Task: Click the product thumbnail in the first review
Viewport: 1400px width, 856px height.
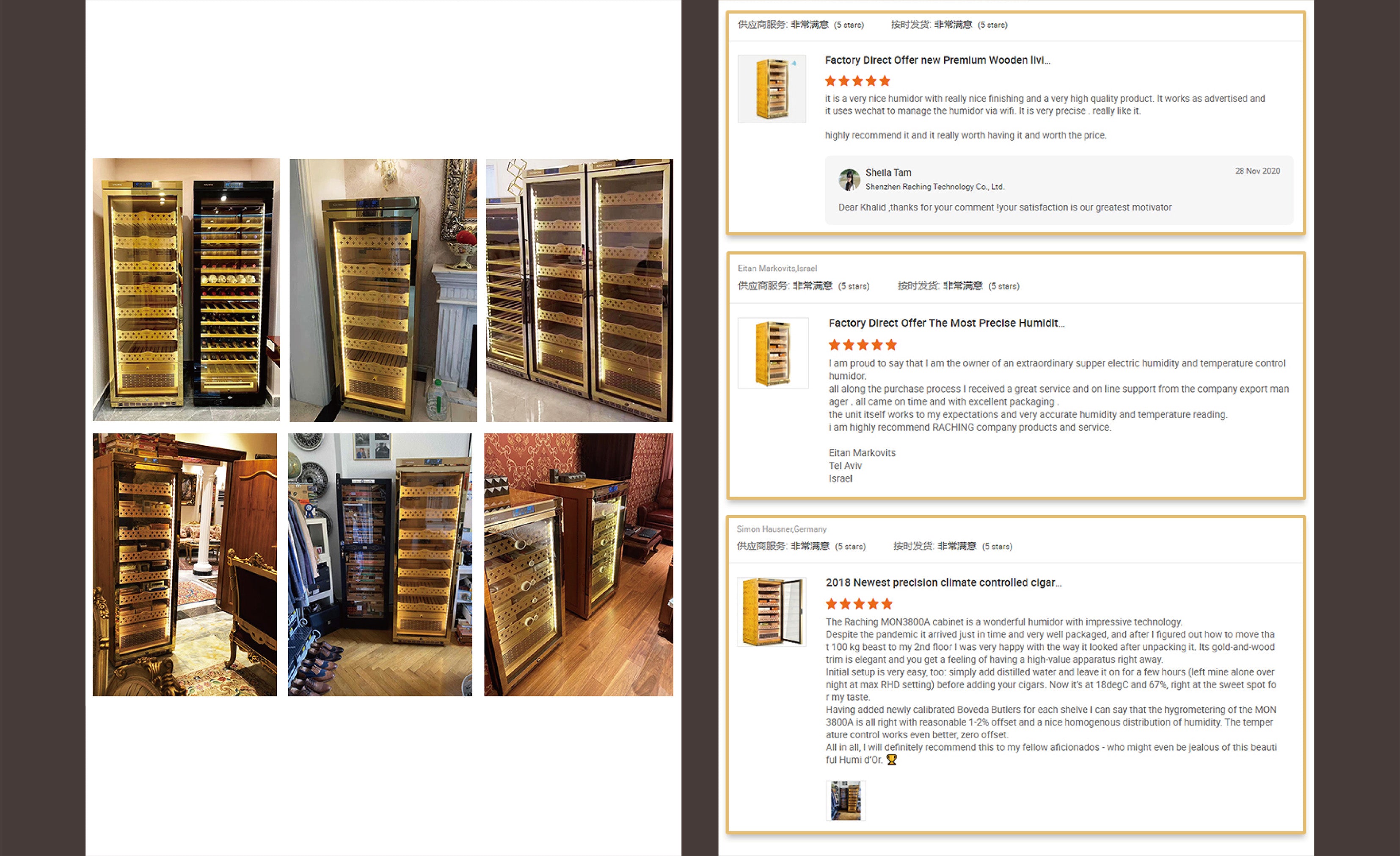Action: [x=772, y=88]
